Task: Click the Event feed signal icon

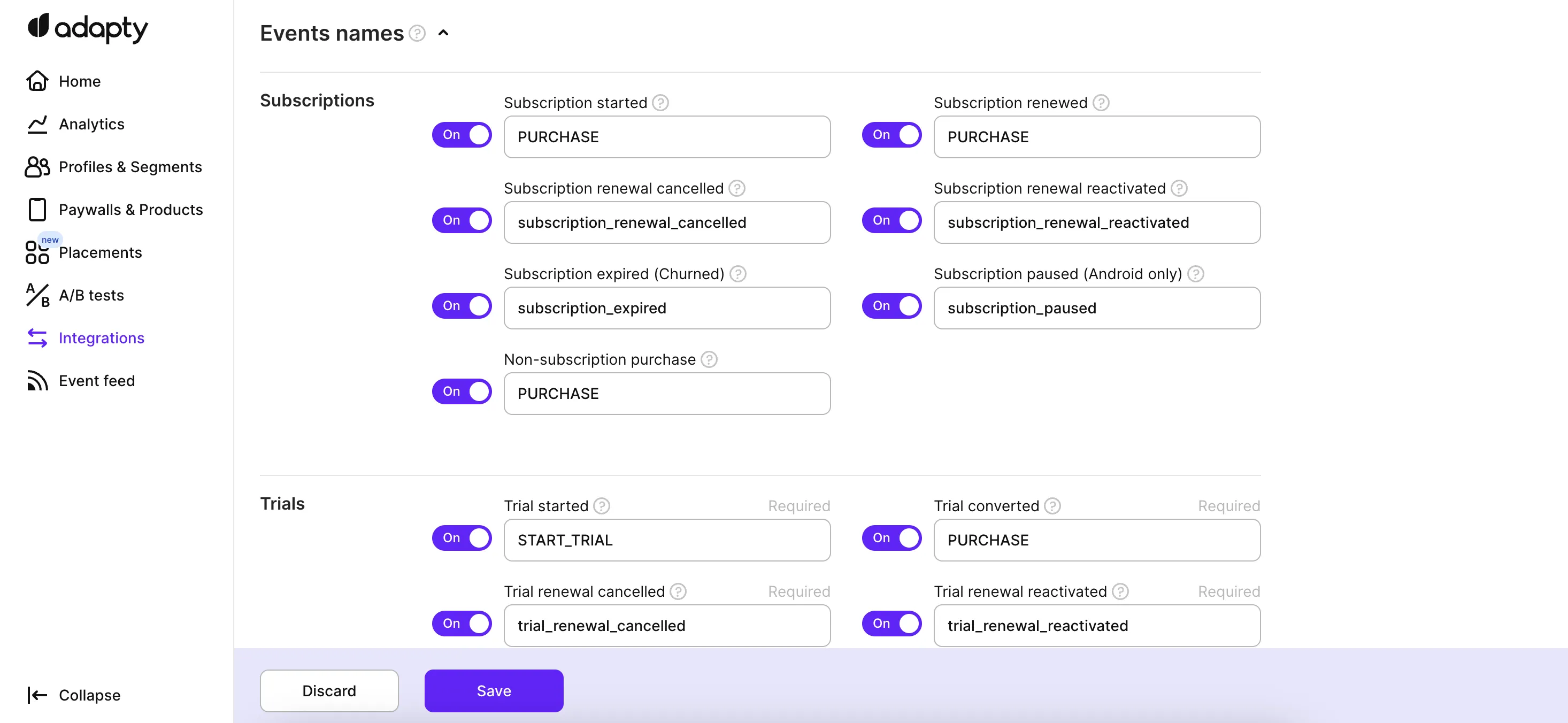Action: point(37,381)
